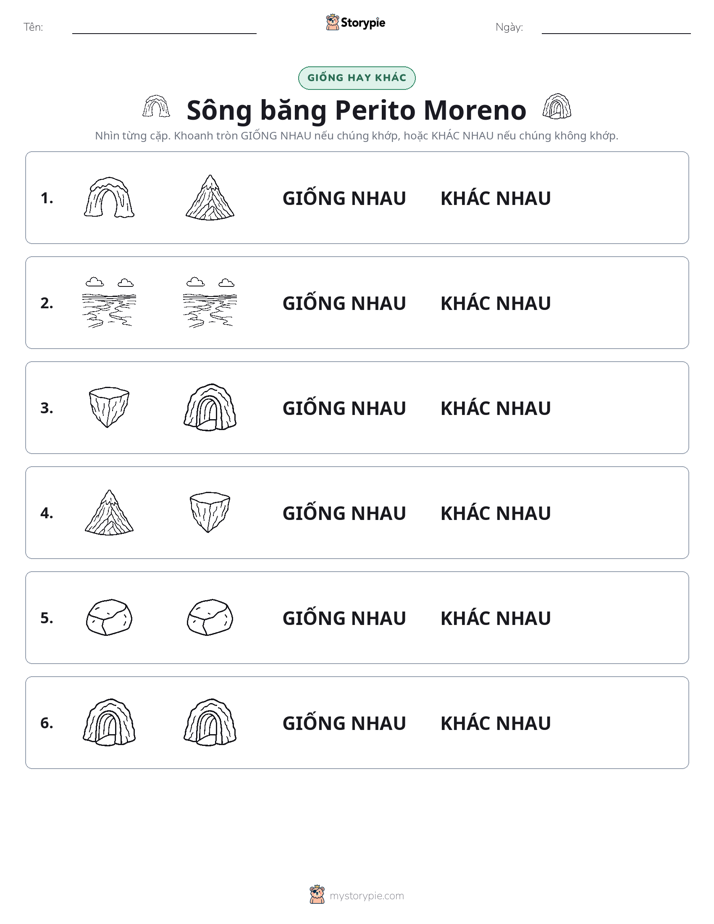714x924 pixels.
Task: Click the ice arch icon beside the title
Action: (156, 107)
